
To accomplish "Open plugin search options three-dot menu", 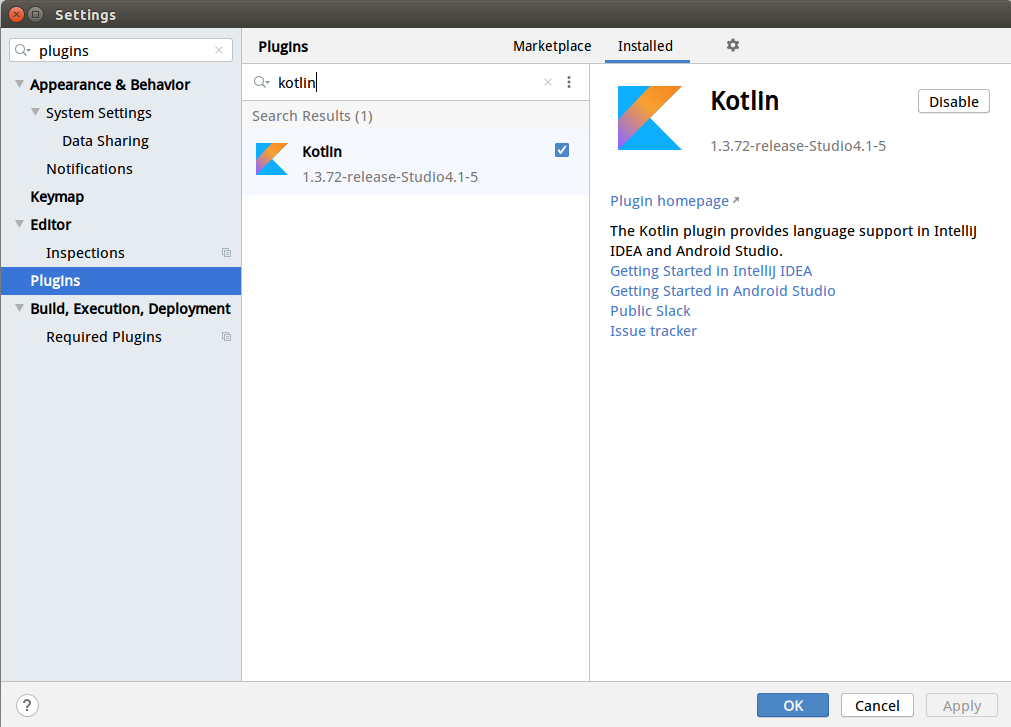I will click(x=569, y=82).
